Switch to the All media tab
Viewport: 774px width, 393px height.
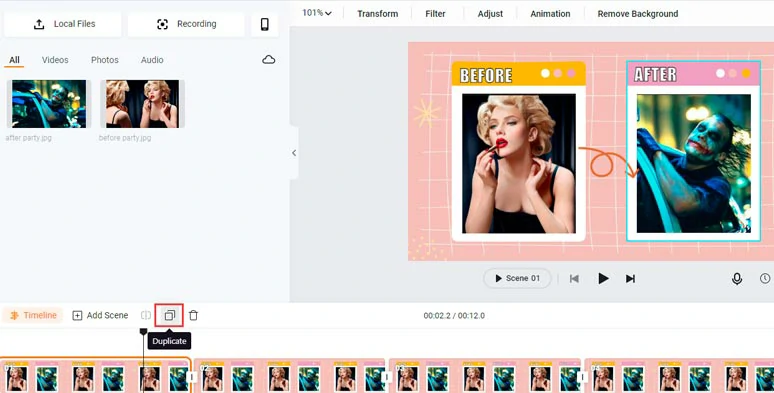click(14, 60)
